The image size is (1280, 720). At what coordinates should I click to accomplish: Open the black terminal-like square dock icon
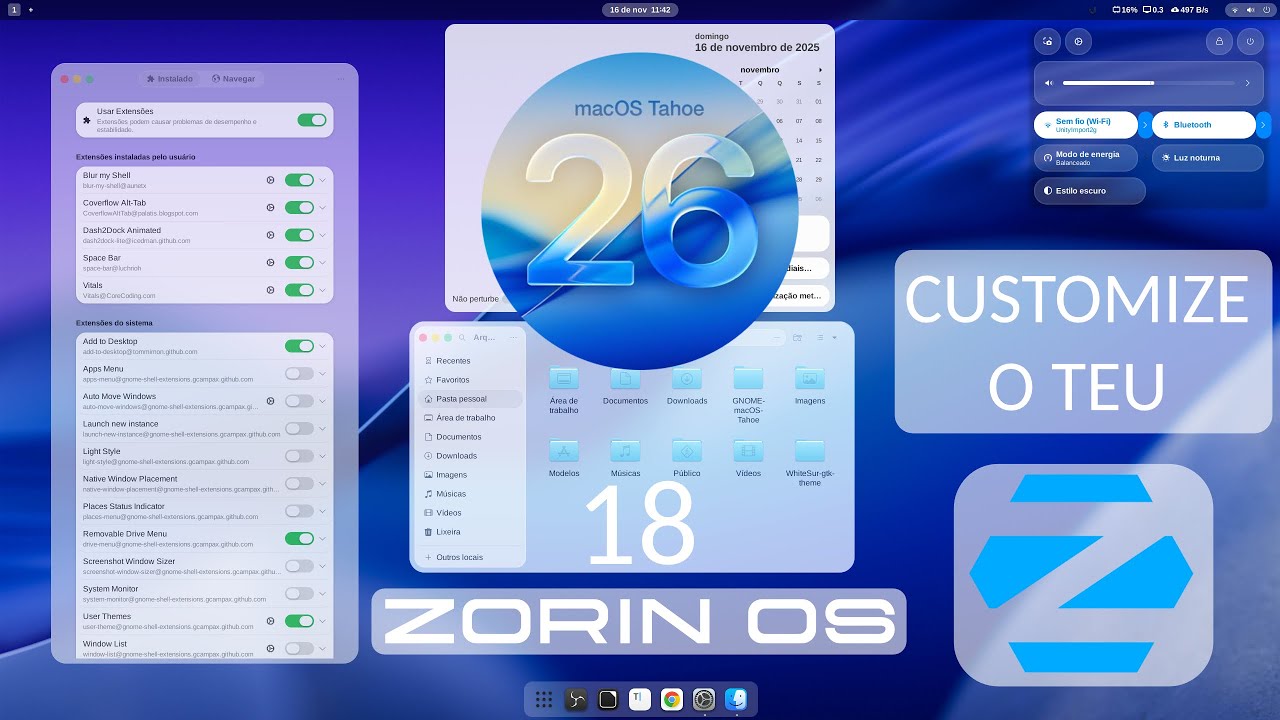tap(608, 700)
